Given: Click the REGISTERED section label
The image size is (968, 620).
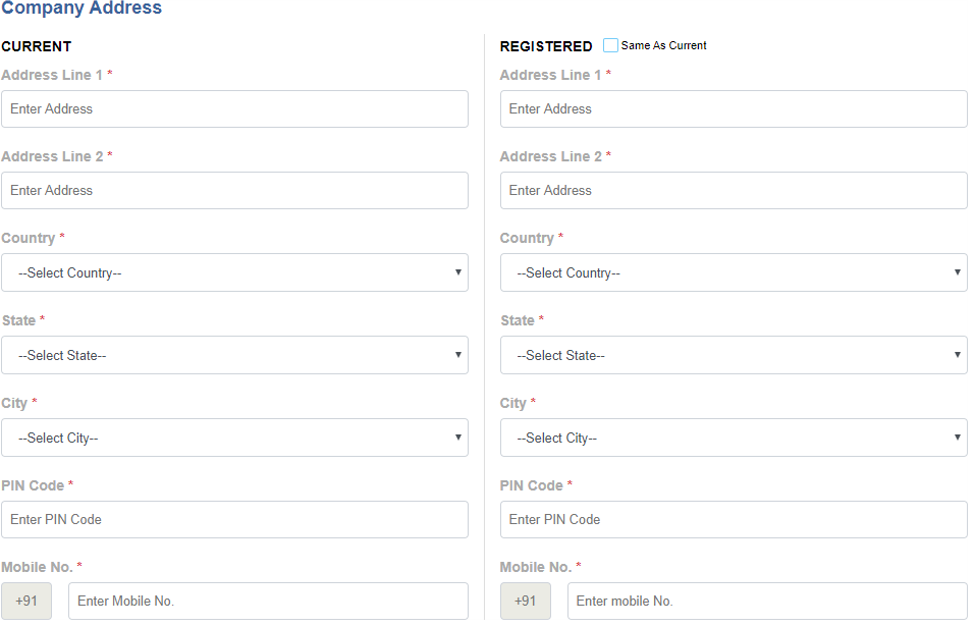Looking at the screenshot, I should point(546,47).
